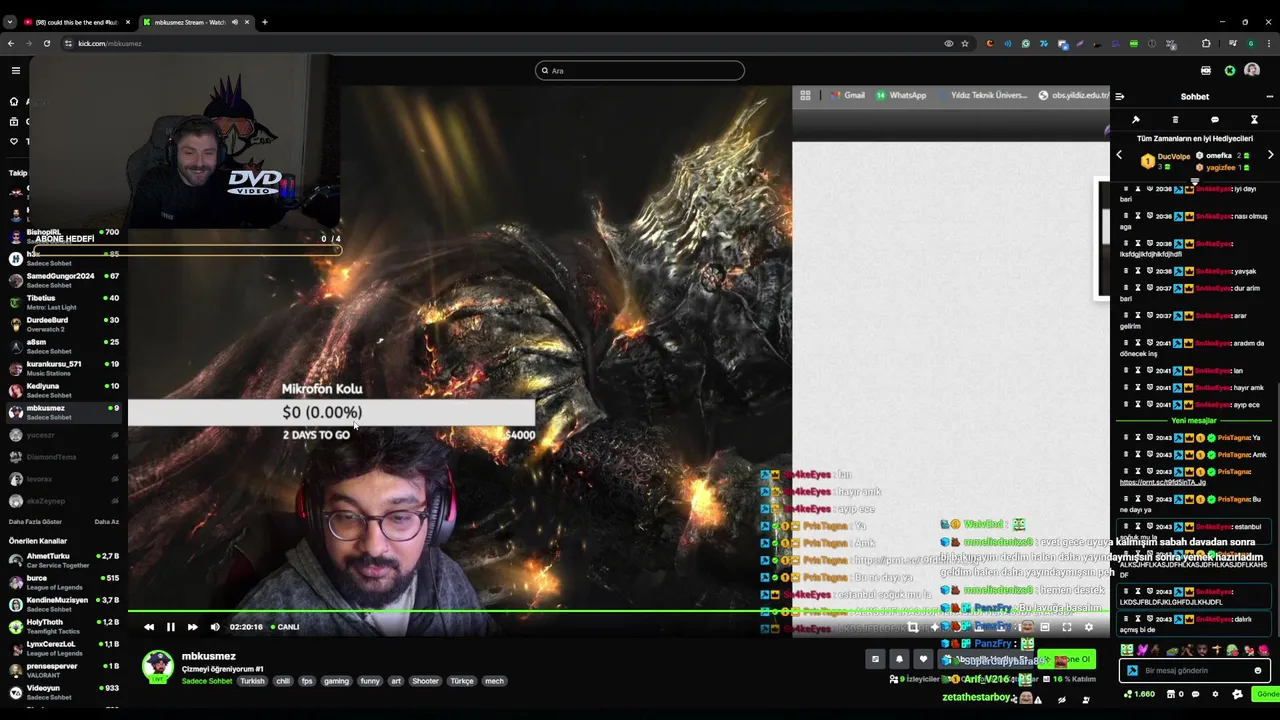The image size is (1280, 720).
Task: Show next top gifters with right chevron
Action: [1270, 156]
